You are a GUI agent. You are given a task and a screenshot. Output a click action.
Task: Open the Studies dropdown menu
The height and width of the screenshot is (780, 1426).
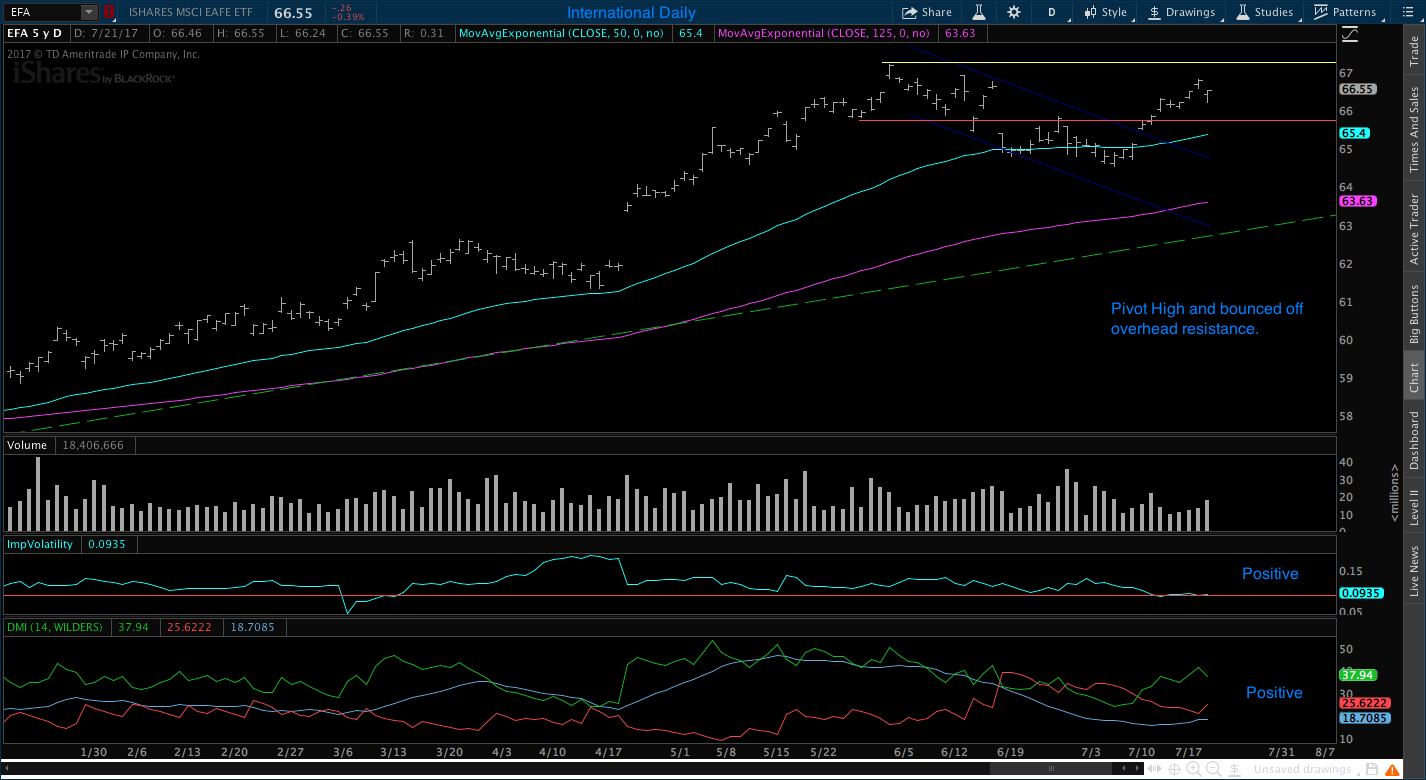pyautogui.click(x=1265, y=12)
